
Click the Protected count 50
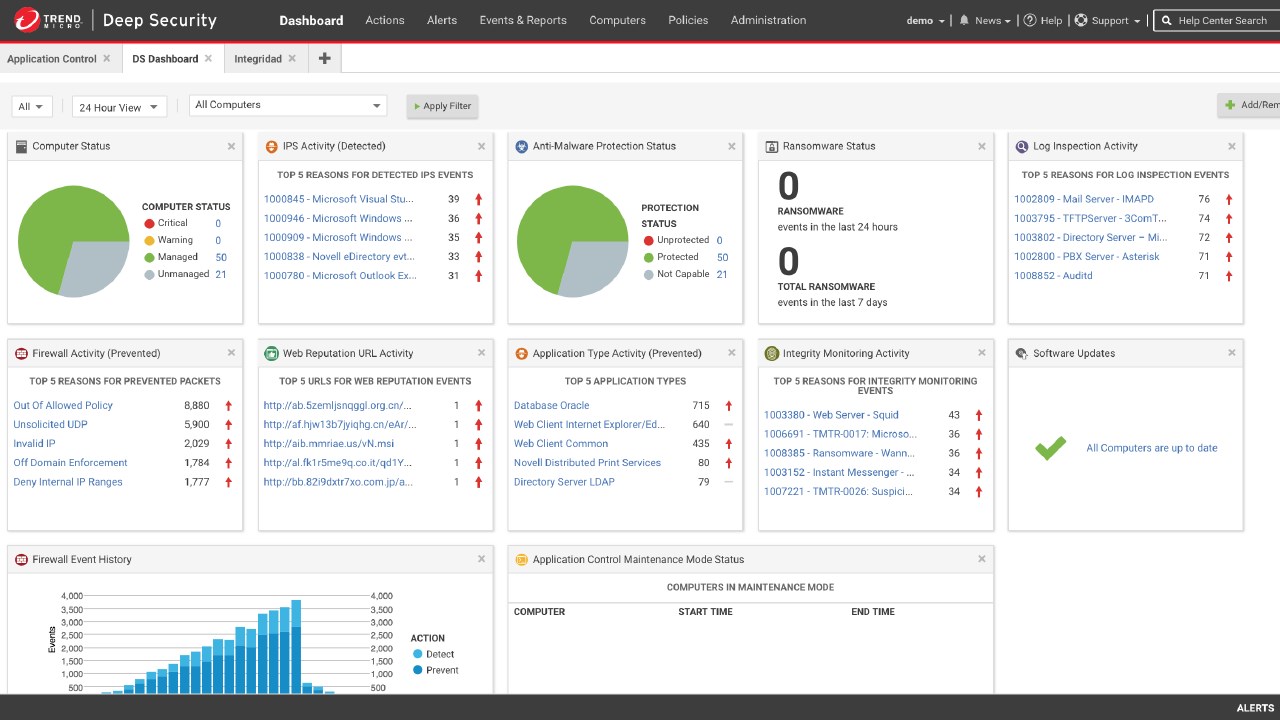tap(722, 257)
